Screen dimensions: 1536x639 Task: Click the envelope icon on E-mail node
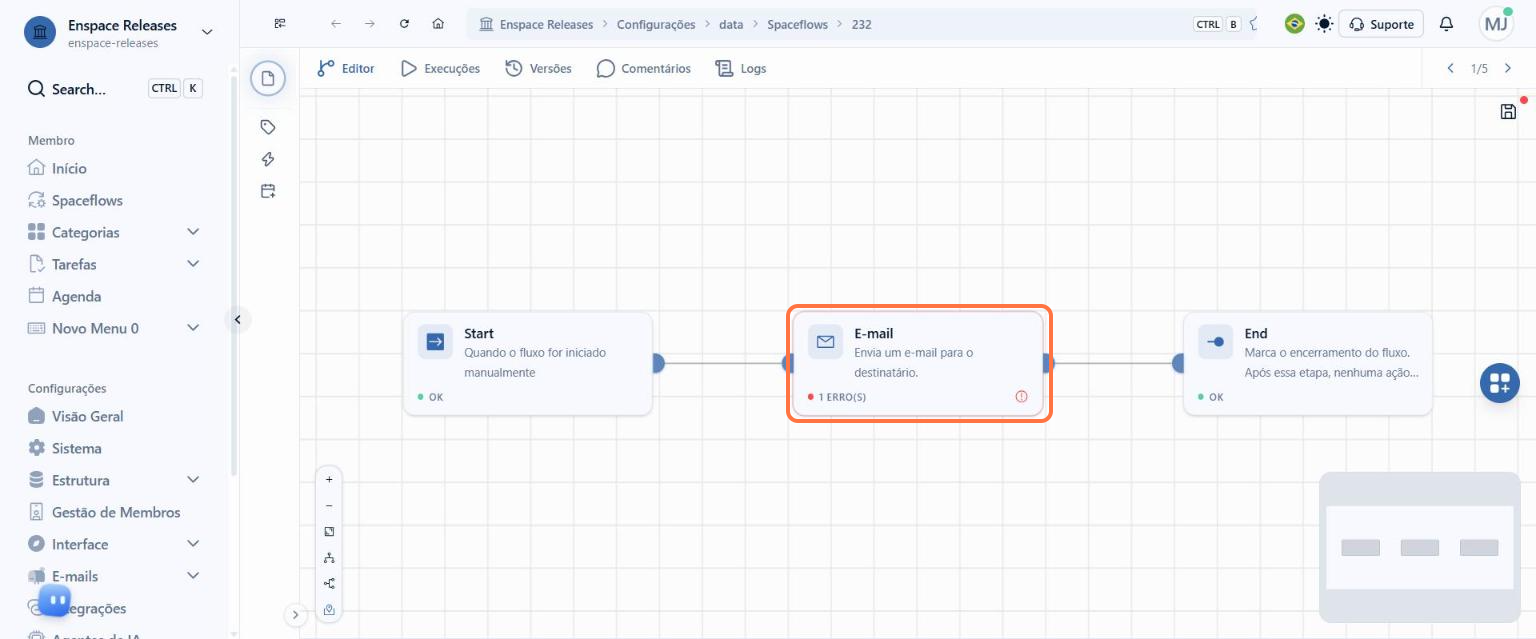[825, 342]
